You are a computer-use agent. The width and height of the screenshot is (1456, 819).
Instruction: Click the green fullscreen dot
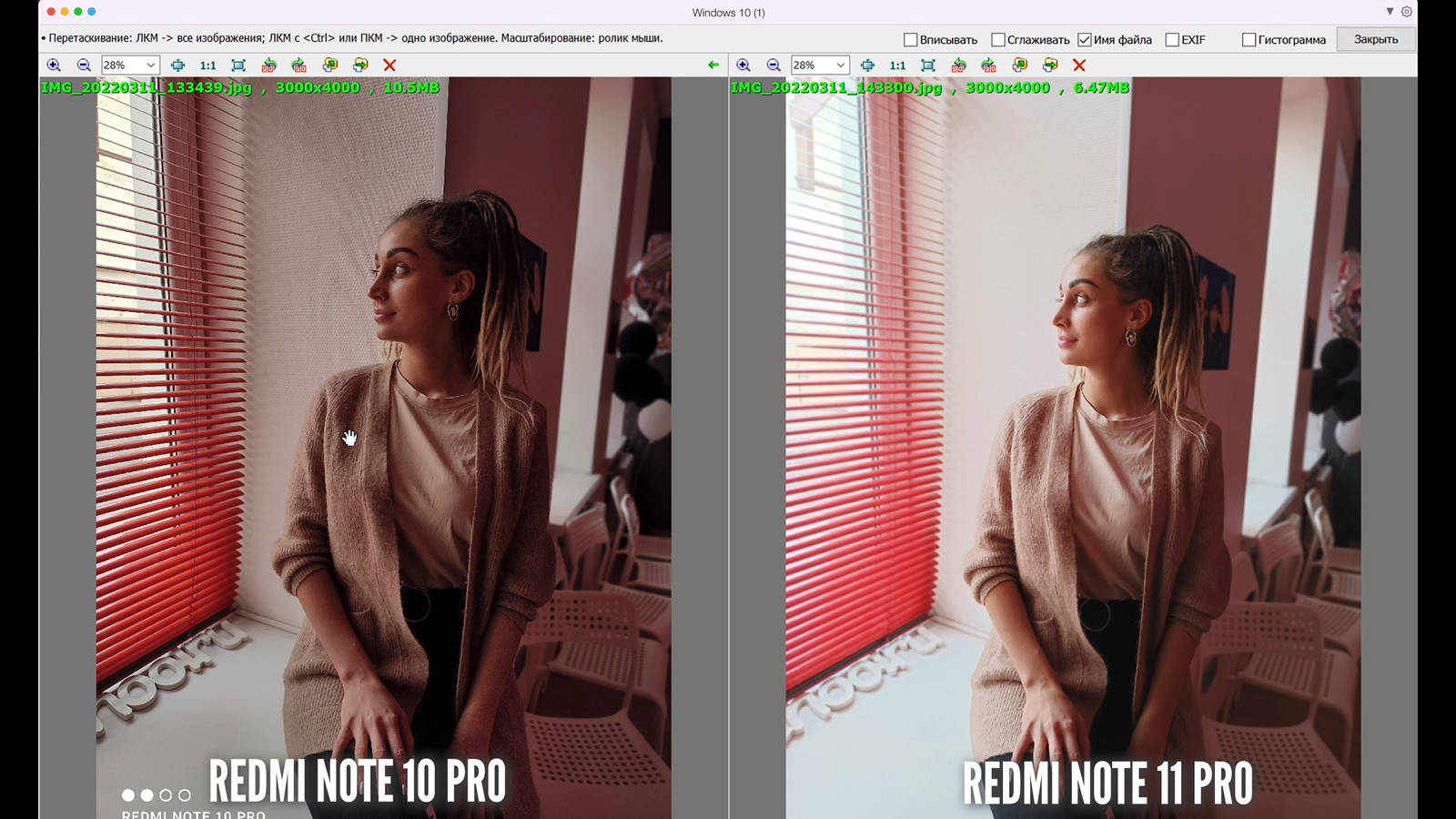tap(78, 12)
